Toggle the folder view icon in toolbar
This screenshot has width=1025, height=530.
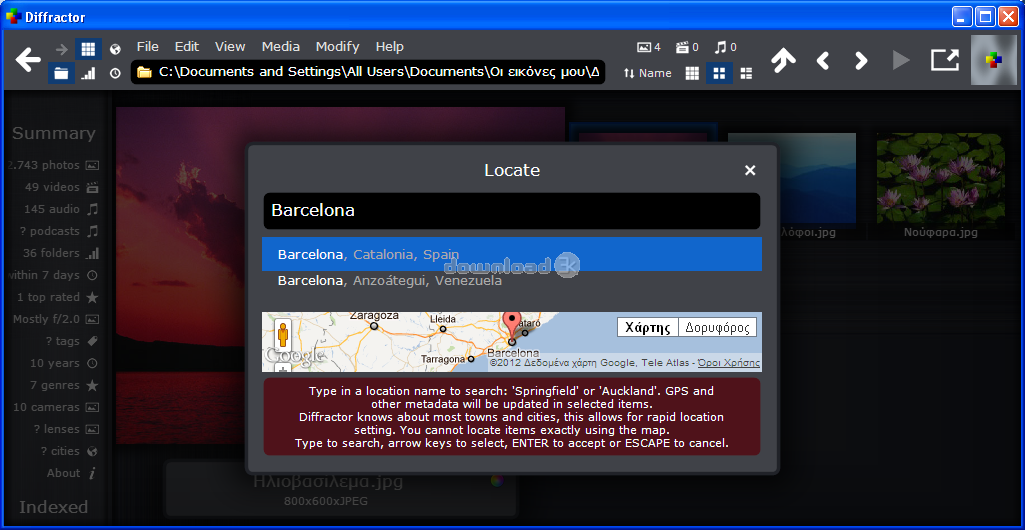[x=61, y=73]
